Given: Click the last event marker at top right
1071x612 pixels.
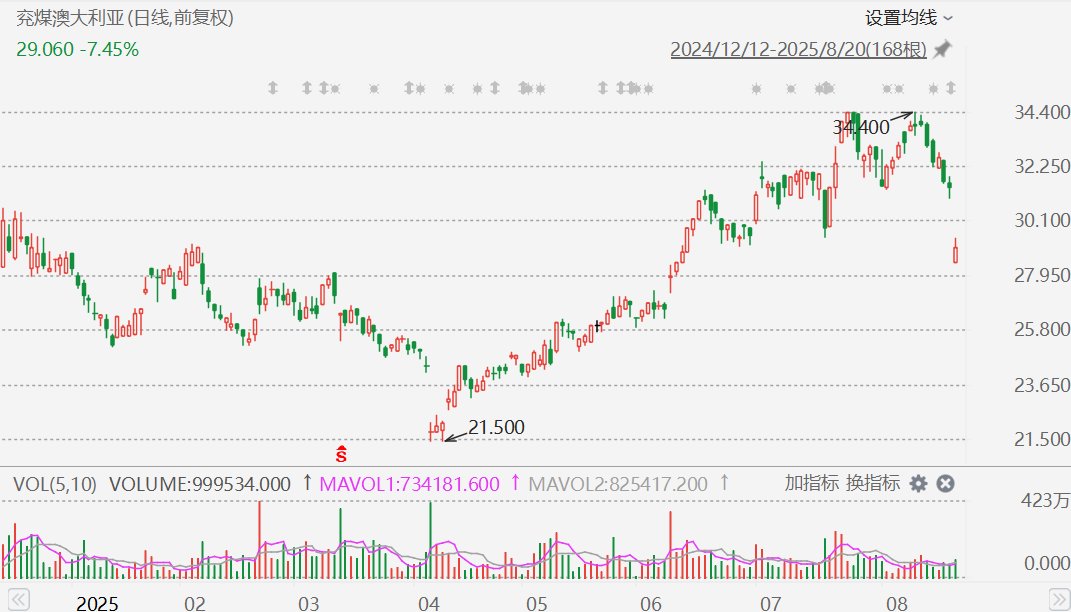Looking at the screenshot, I should pos(950,88).
